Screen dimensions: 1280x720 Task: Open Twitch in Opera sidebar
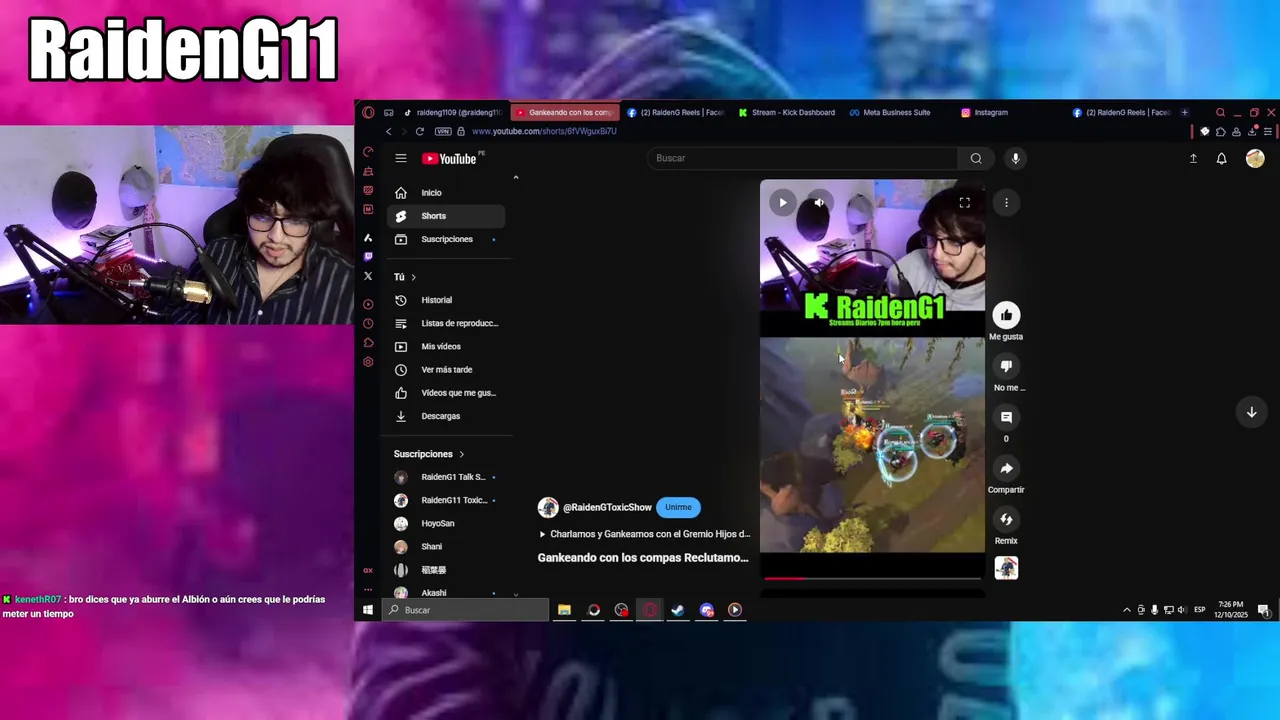368,257
